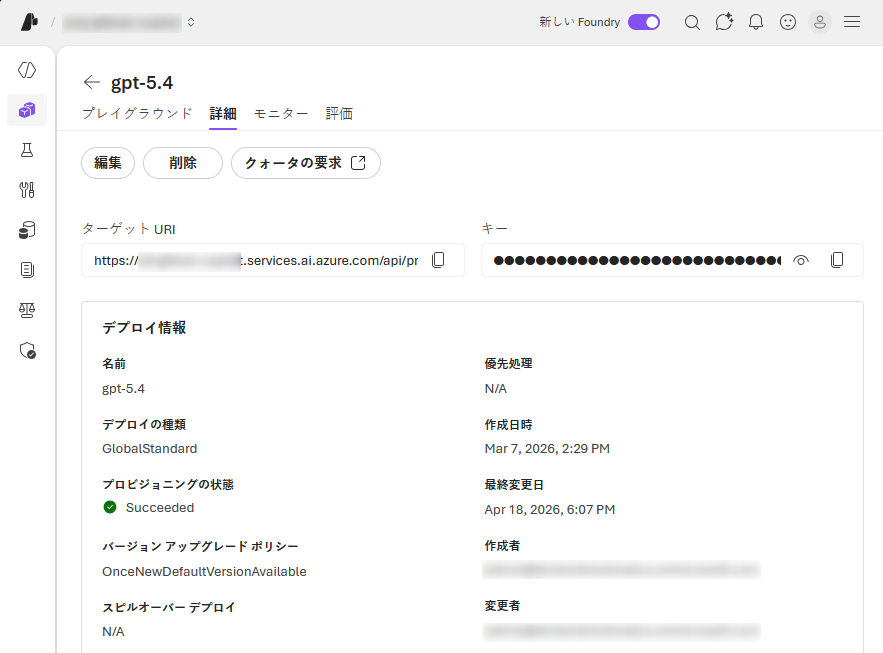This screenshot has height=653, width=883.
Task: Click the gpt-5.4 deployment name value
Action: click(x=123, y=389)
